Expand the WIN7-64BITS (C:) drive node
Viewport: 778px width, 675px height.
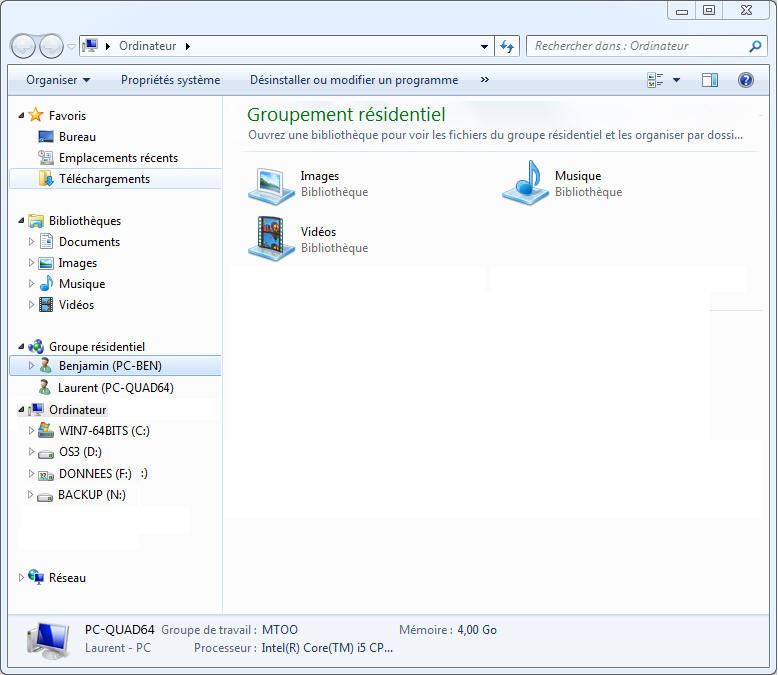32,431
